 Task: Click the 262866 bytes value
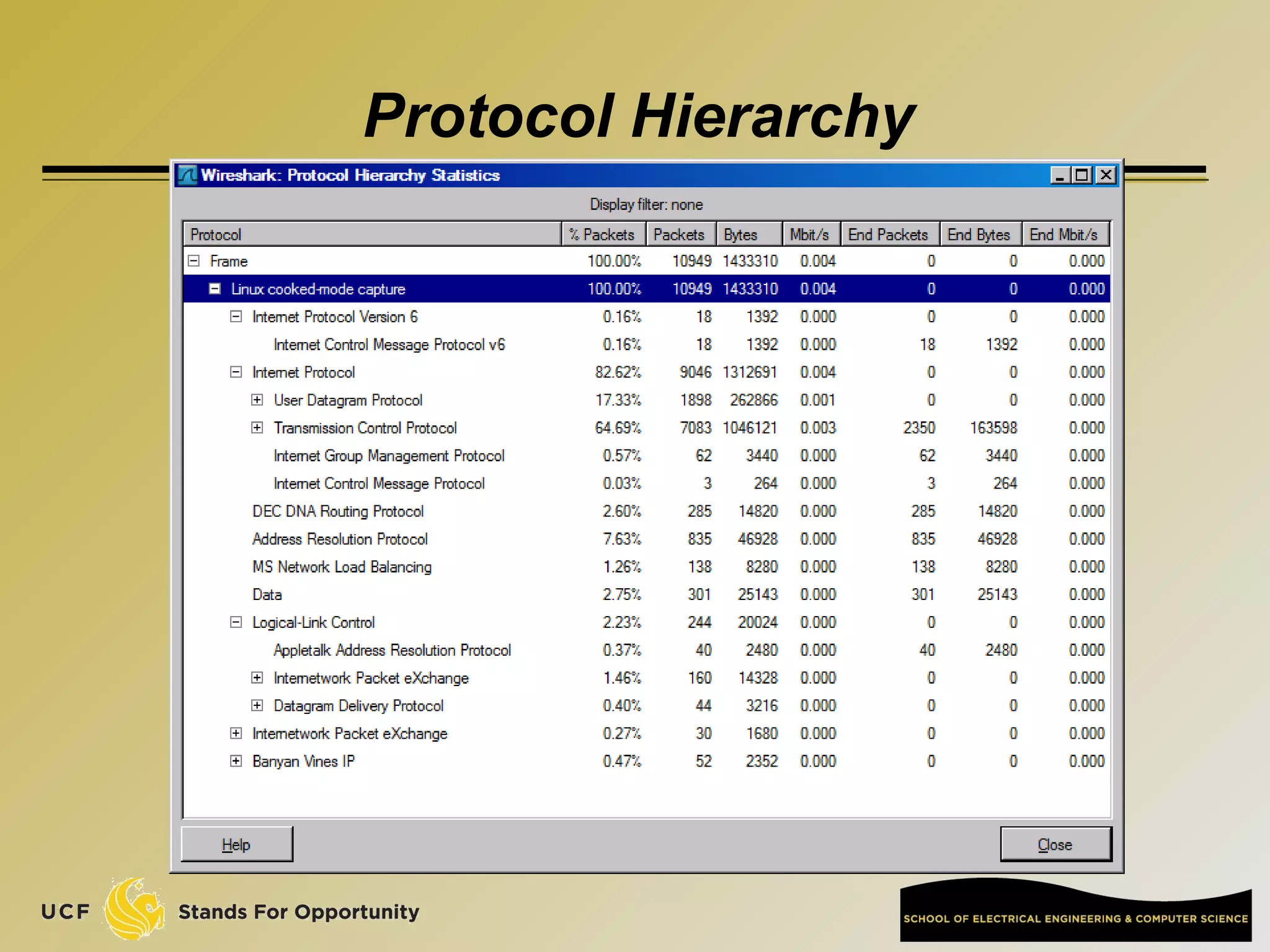point(754,400)
